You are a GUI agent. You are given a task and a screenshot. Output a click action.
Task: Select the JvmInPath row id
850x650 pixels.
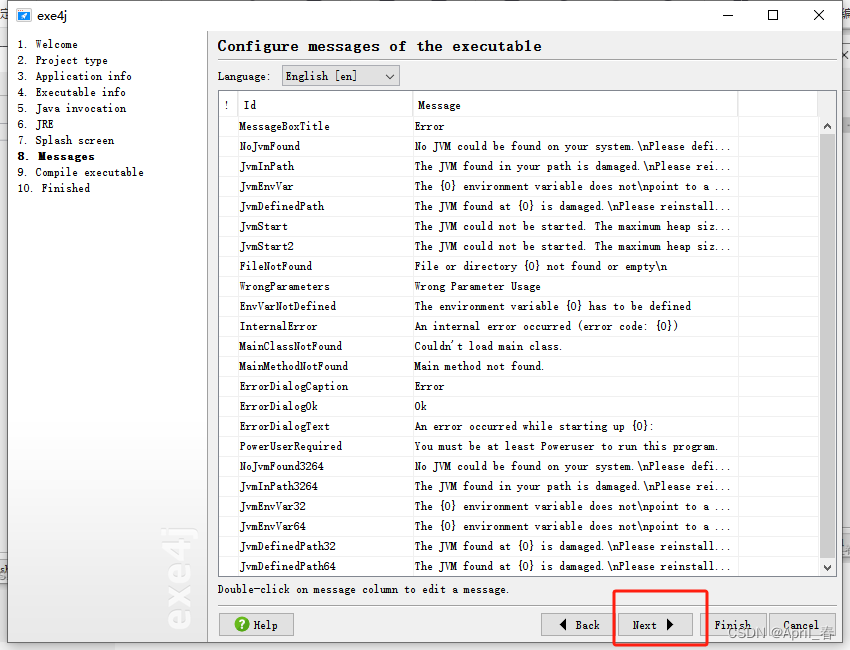pos(267,166)
